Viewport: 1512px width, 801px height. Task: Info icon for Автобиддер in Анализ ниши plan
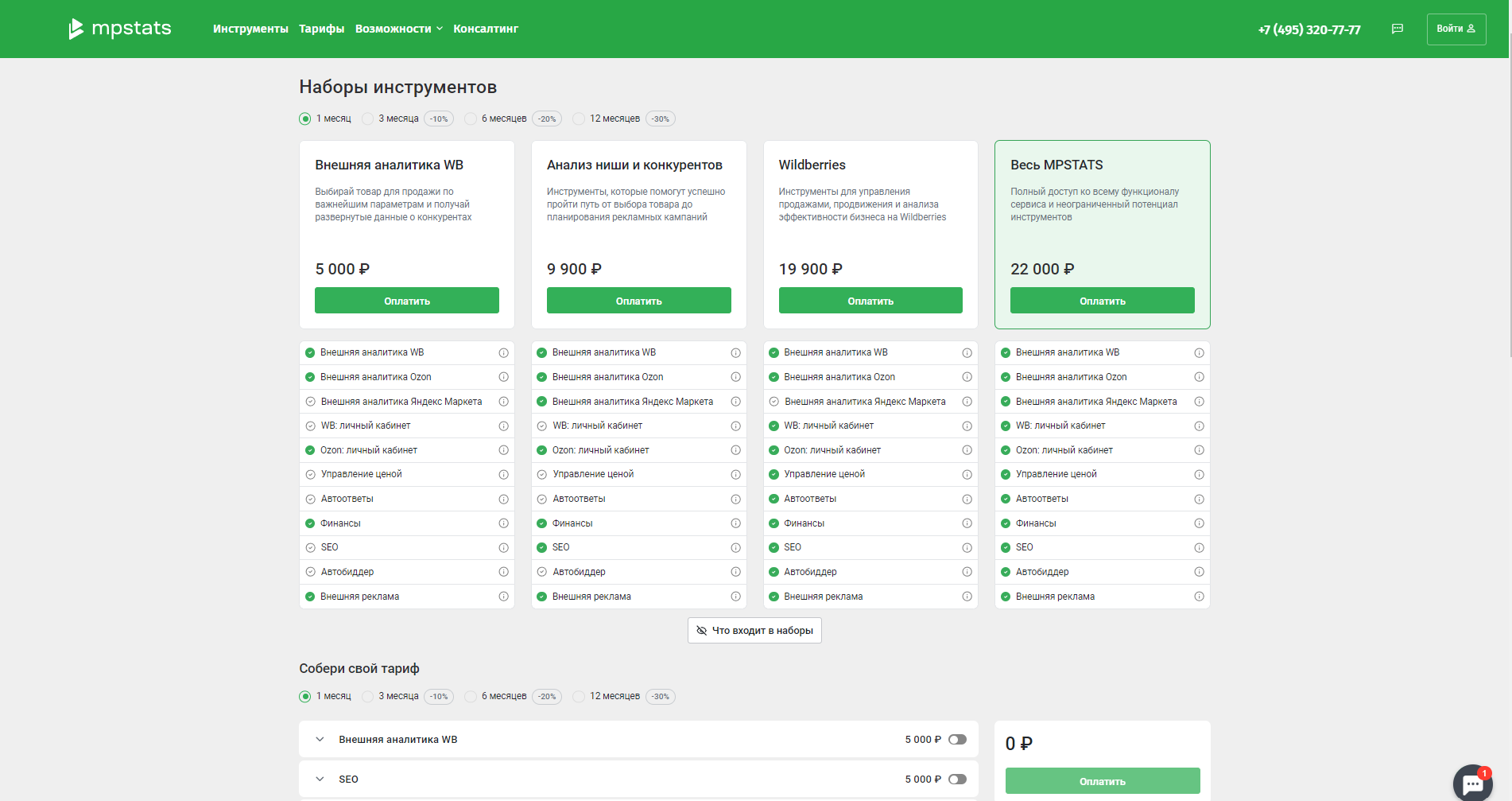pos(735,572)
